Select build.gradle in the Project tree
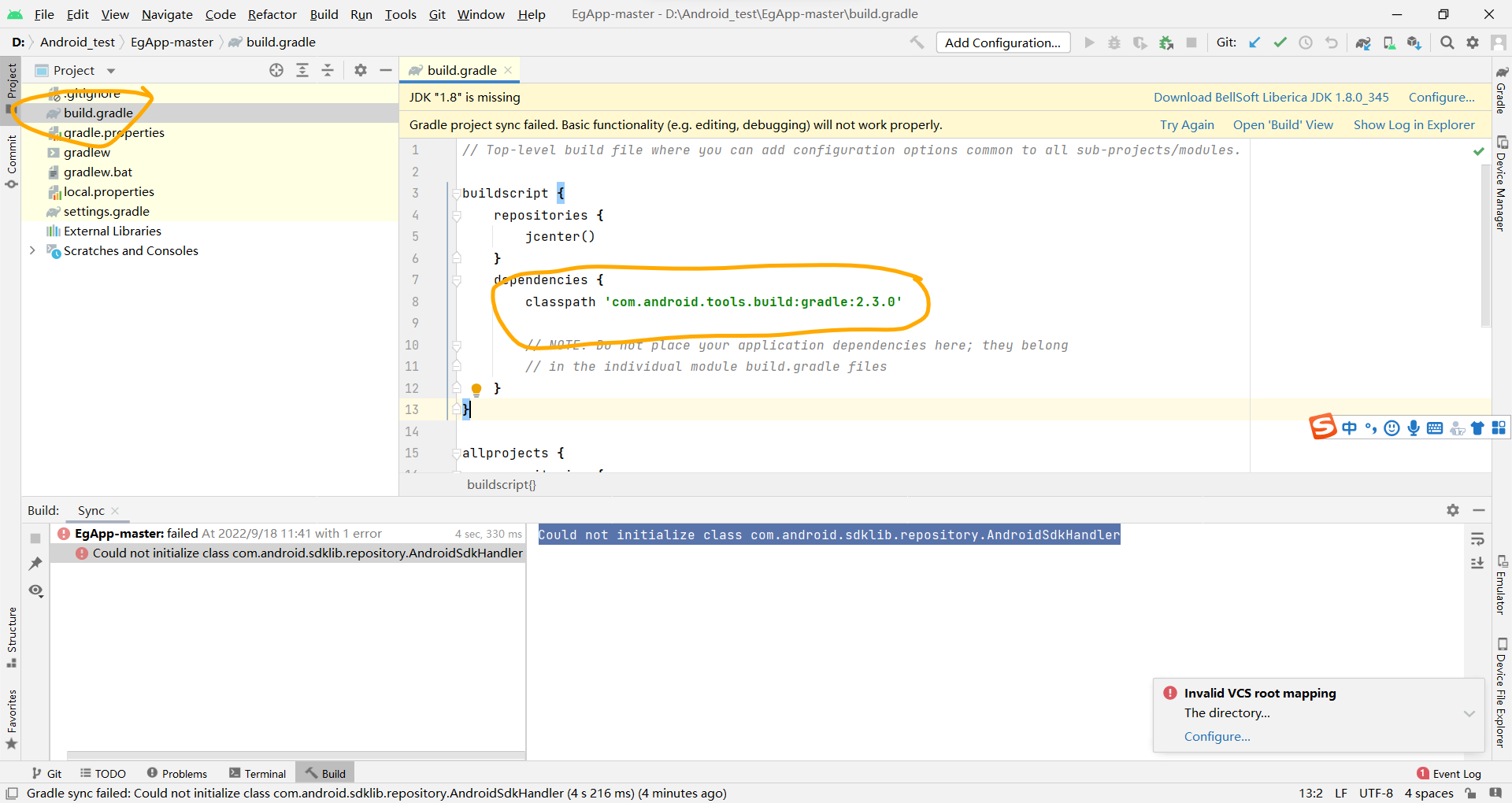The width and height of the screenshot is (1512, 803). 98,113
